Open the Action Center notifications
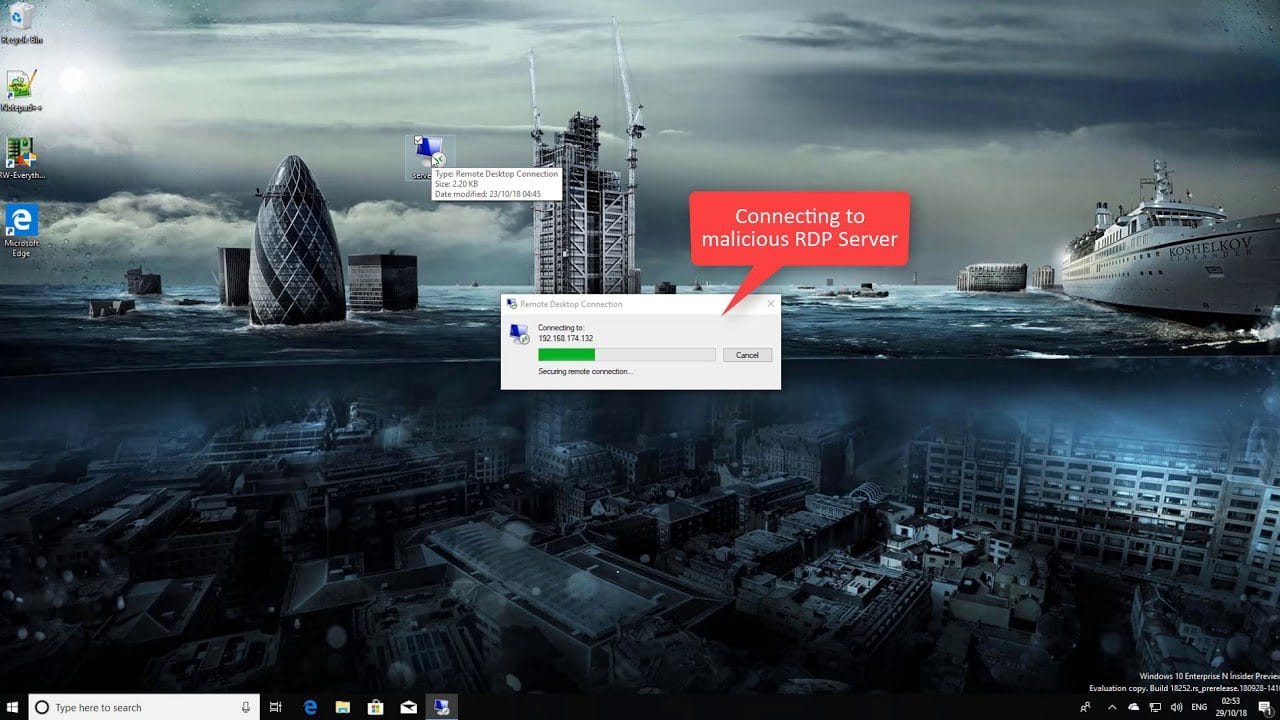 (x=1264, y=707)
